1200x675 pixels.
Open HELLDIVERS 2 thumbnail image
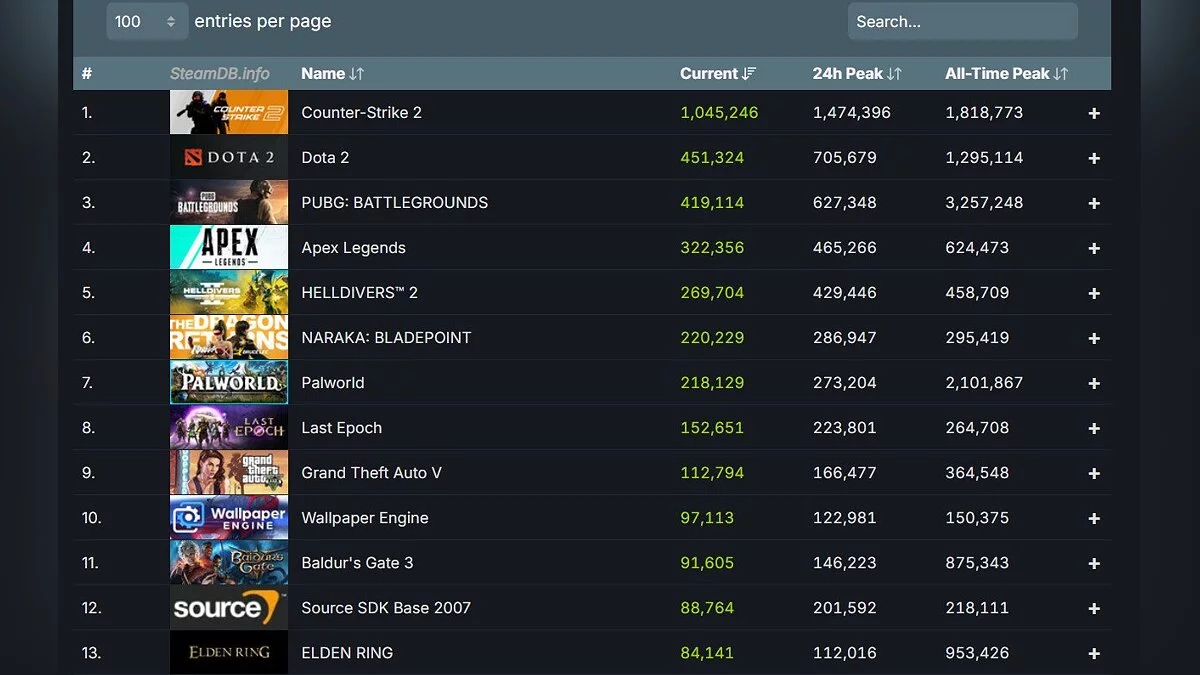click(229, 292)
